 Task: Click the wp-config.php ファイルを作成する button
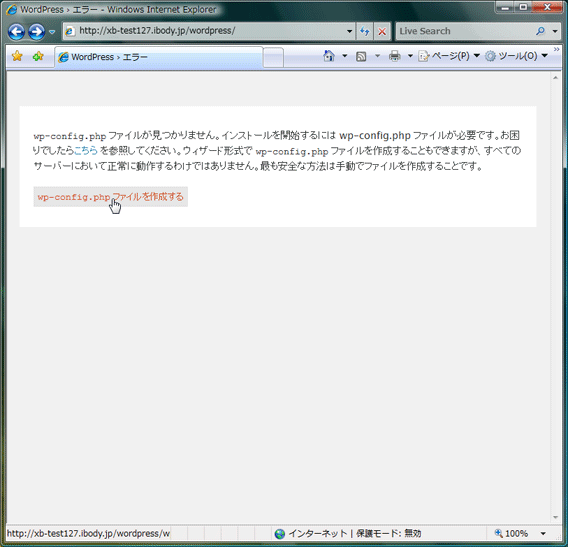[110, 197]
